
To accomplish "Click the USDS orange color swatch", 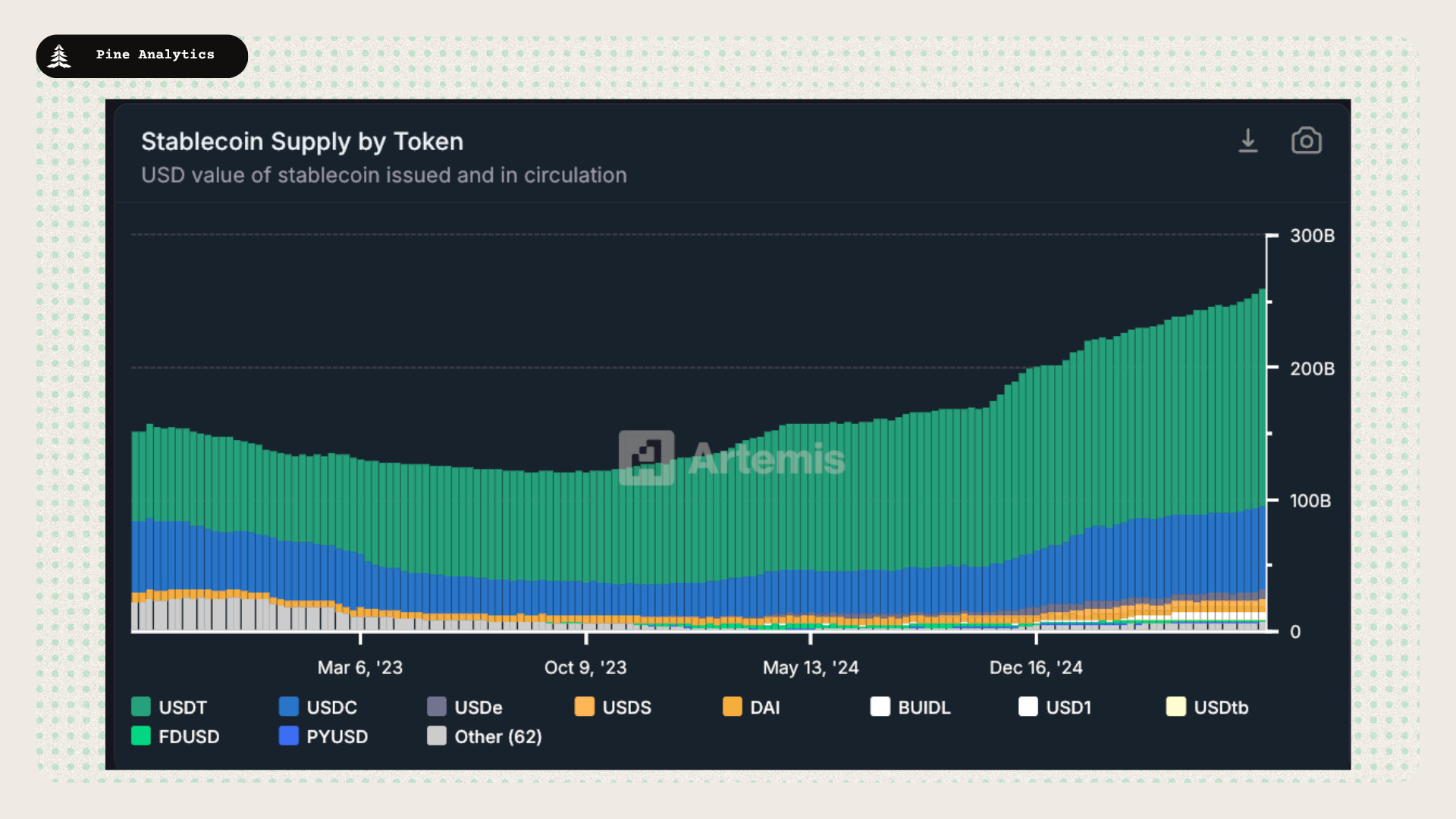I will tap(585, 707).
